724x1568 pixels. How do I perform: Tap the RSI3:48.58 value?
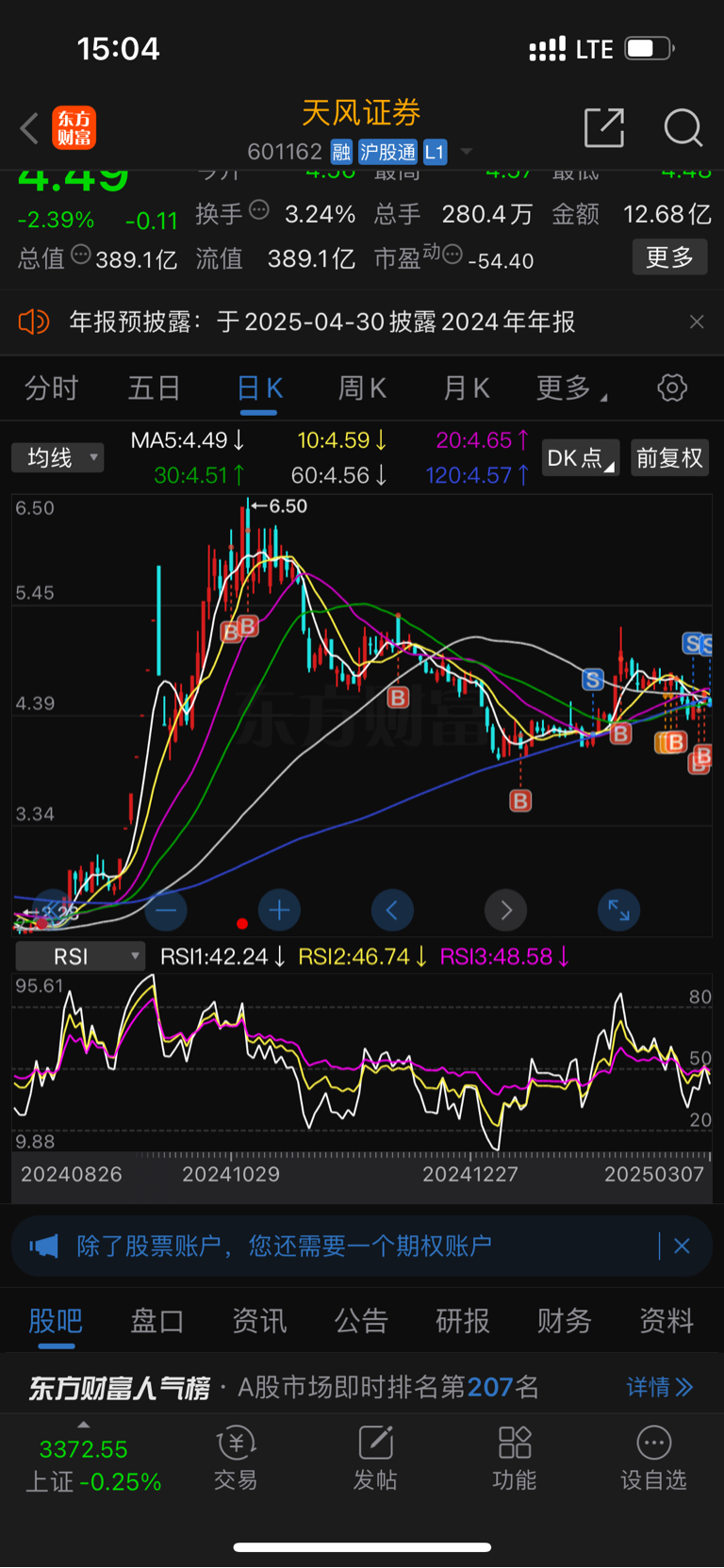(505, 957)
